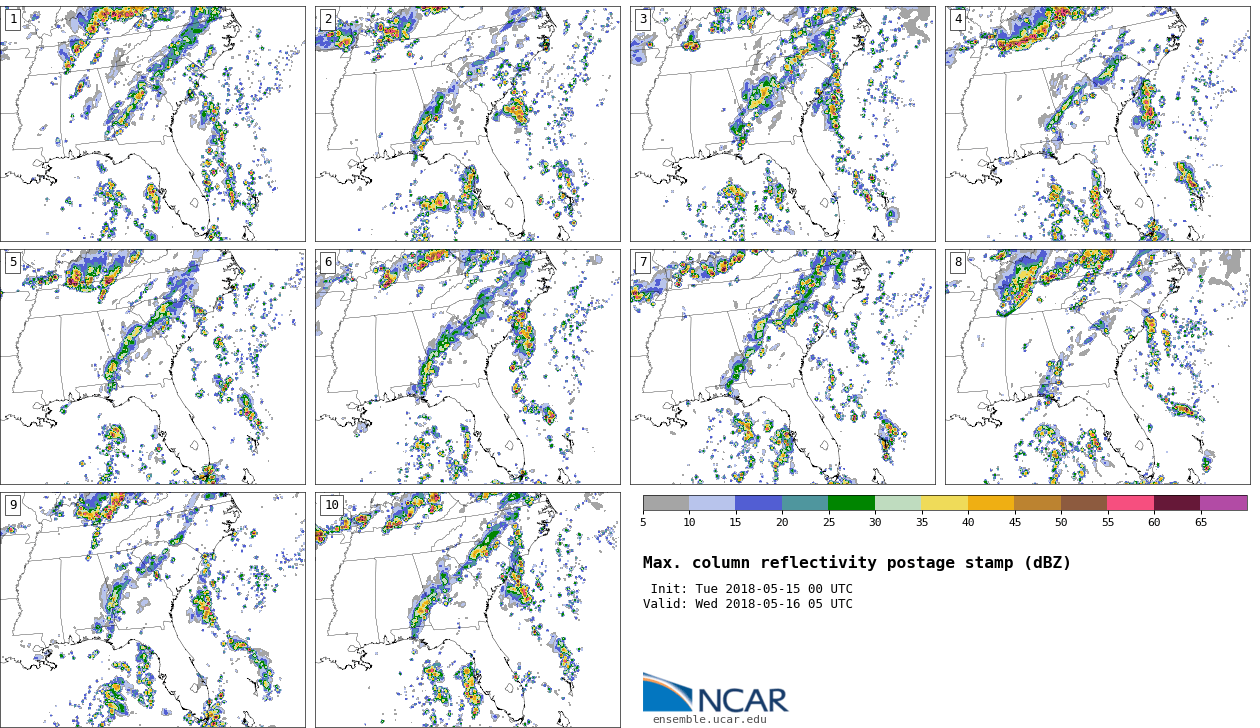Click the gray 5-10 dBZ swatch
This screenshot has width=1260, height=728.
tap(666, 503)
